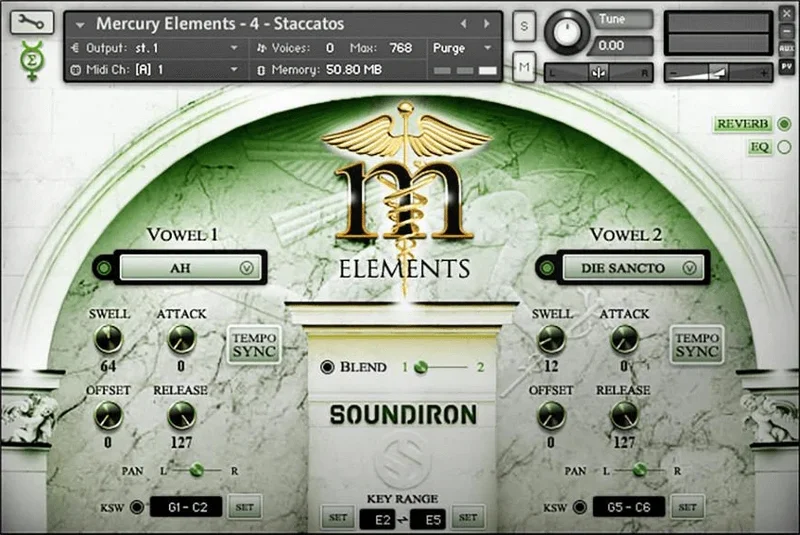Click the Tune value 0.00 field

[x=621, y=46]
